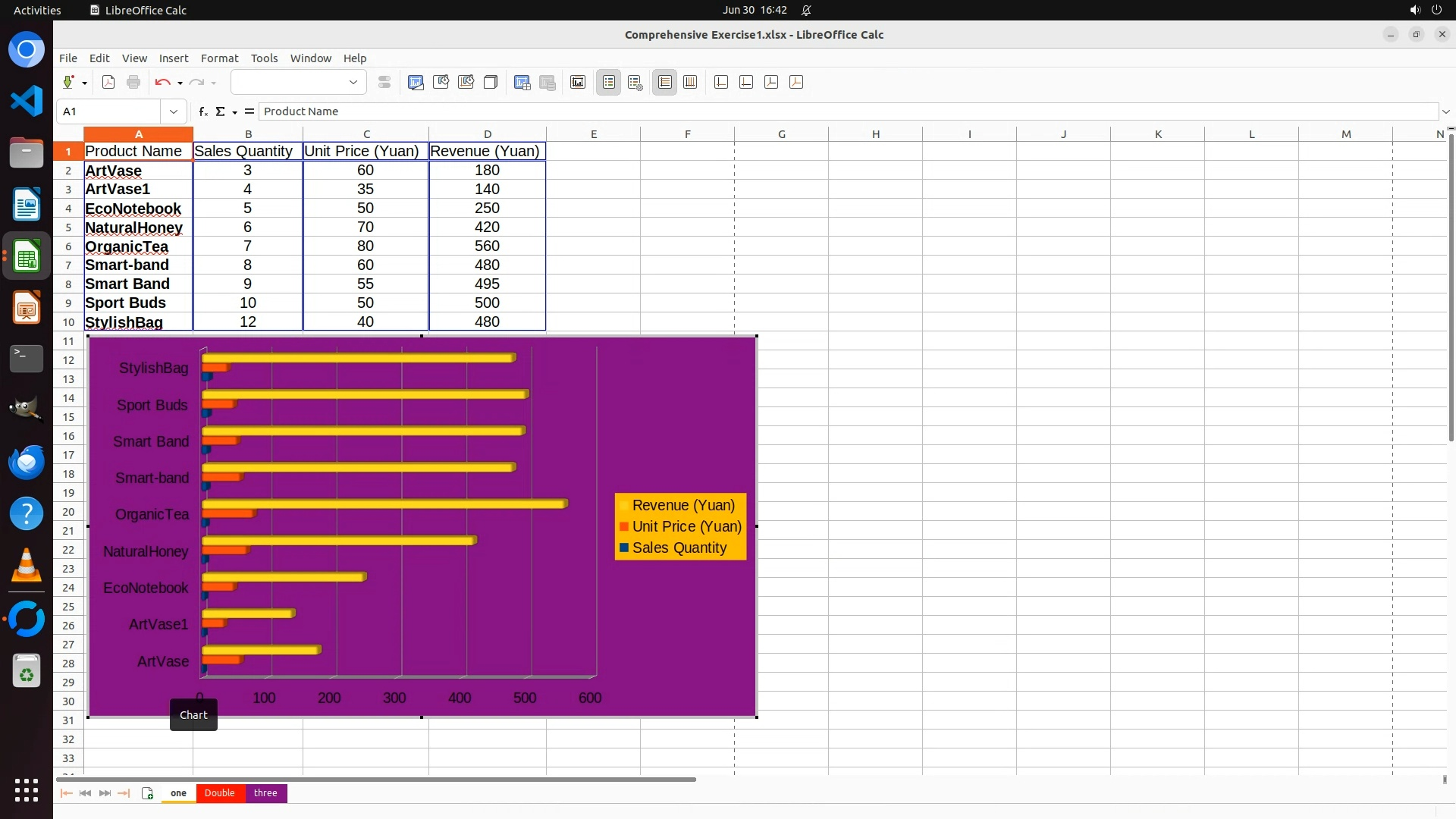Click the horizontal scrollbar at the bottom

click(375, 779)
